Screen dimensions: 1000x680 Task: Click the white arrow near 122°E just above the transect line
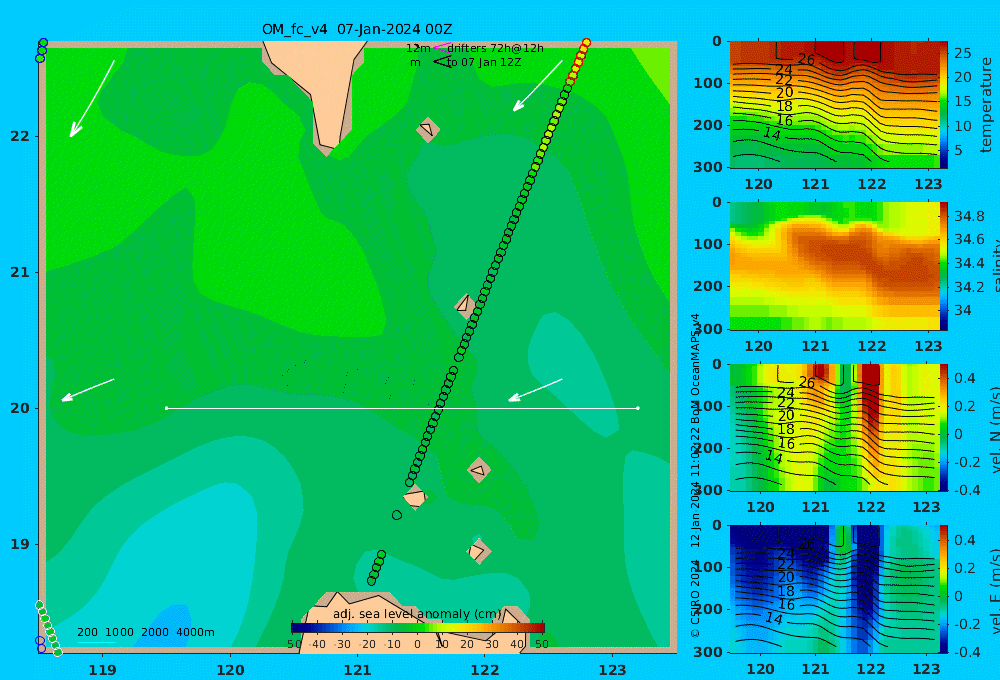[535, 390]
